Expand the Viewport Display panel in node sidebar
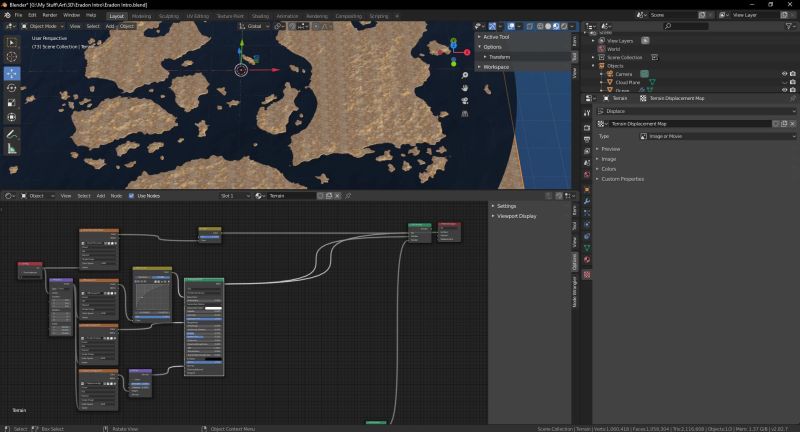The width and height of the screenshot is (800, 432). pyautogui.click(x=516, y=216)
